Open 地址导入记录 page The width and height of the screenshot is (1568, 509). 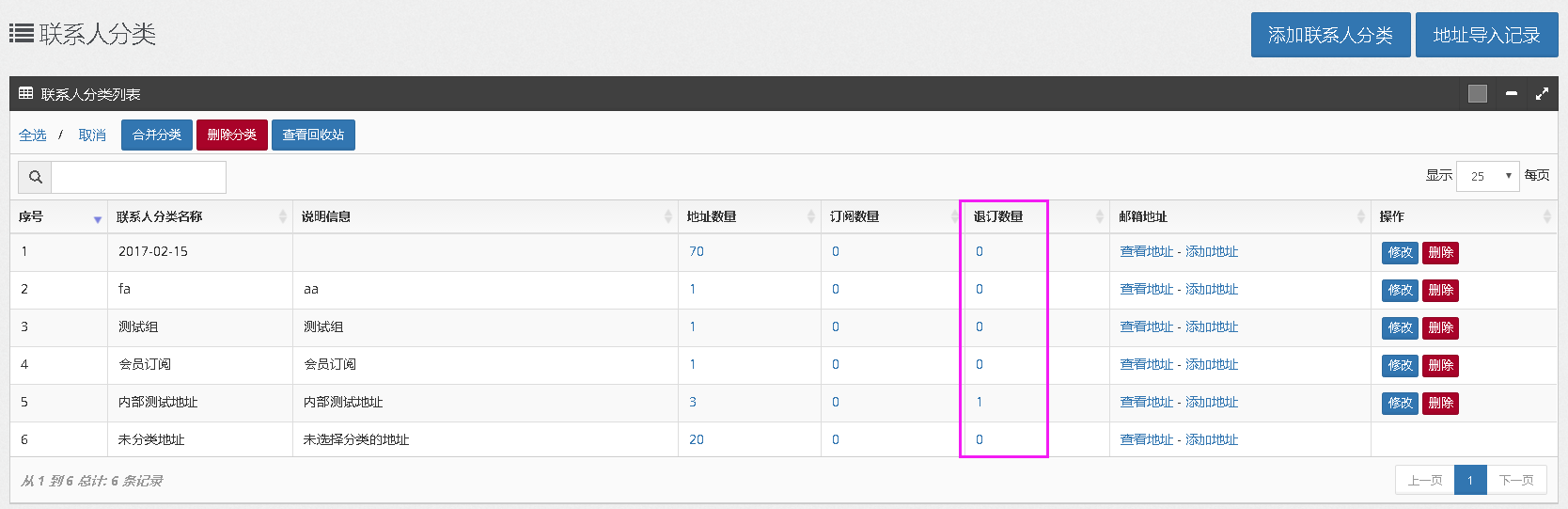[1485, 36]
